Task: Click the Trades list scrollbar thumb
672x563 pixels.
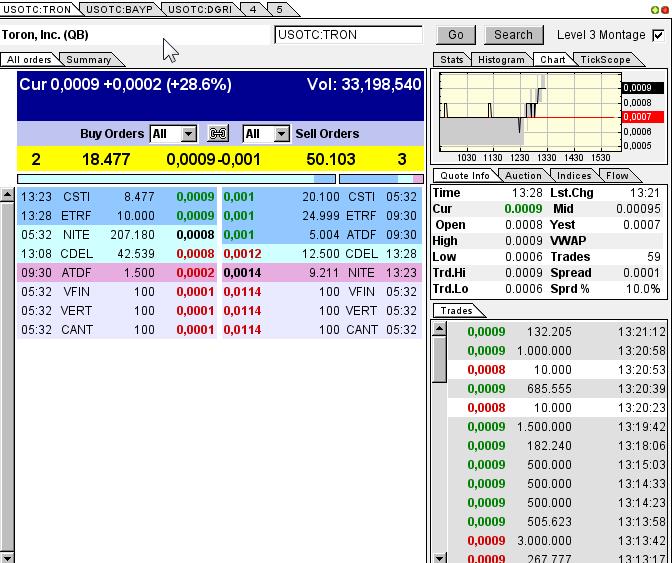Action: pyautogui.click(x=439, y=359)
